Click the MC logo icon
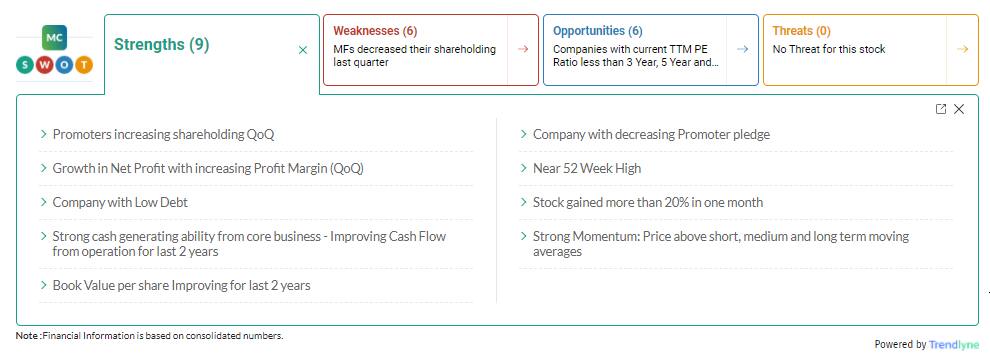990x363 pixels. 54,38
